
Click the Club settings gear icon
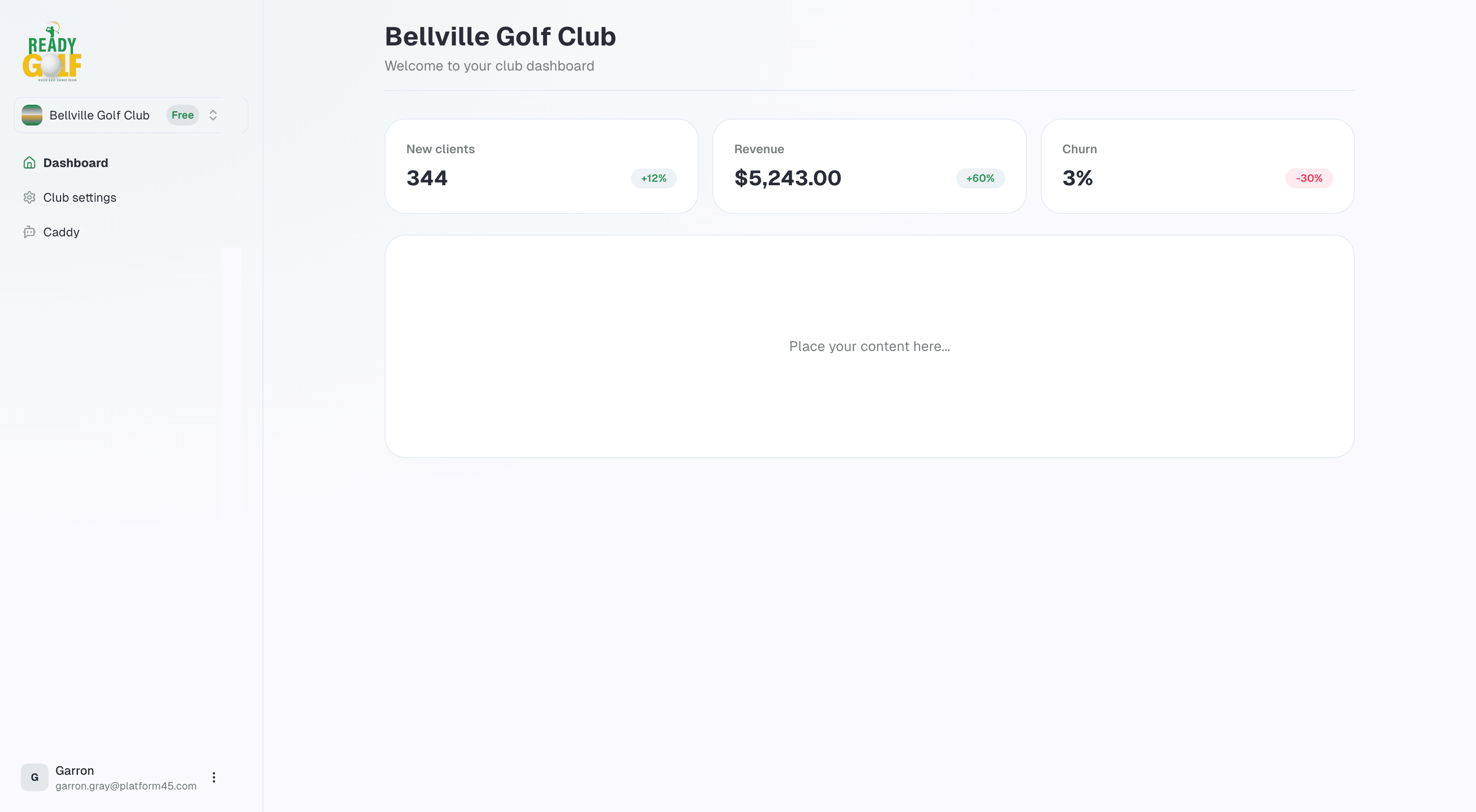click(29, 197)
